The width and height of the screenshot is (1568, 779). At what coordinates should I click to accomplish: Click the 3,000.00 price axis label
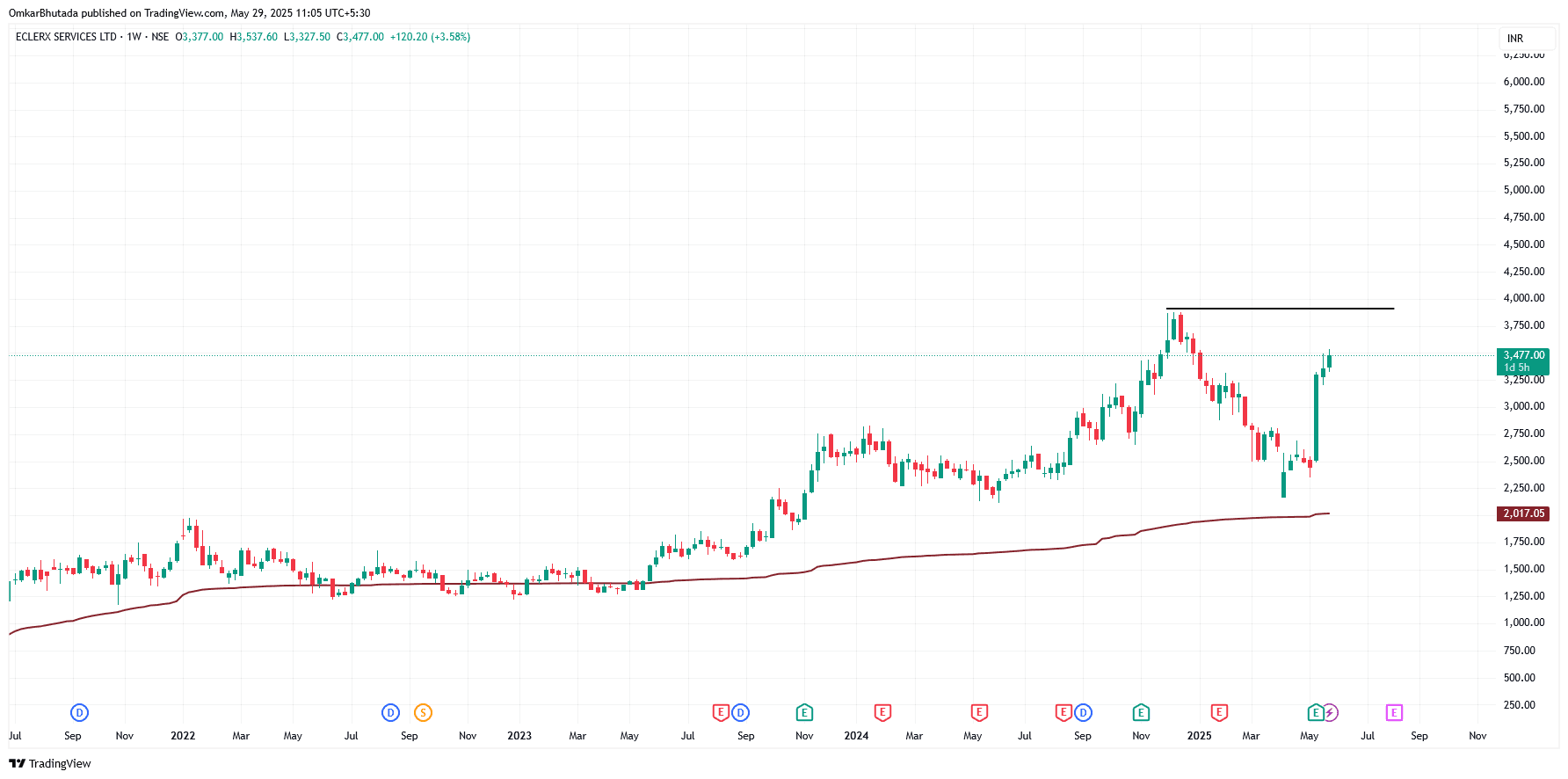[x=1524, y=406]
